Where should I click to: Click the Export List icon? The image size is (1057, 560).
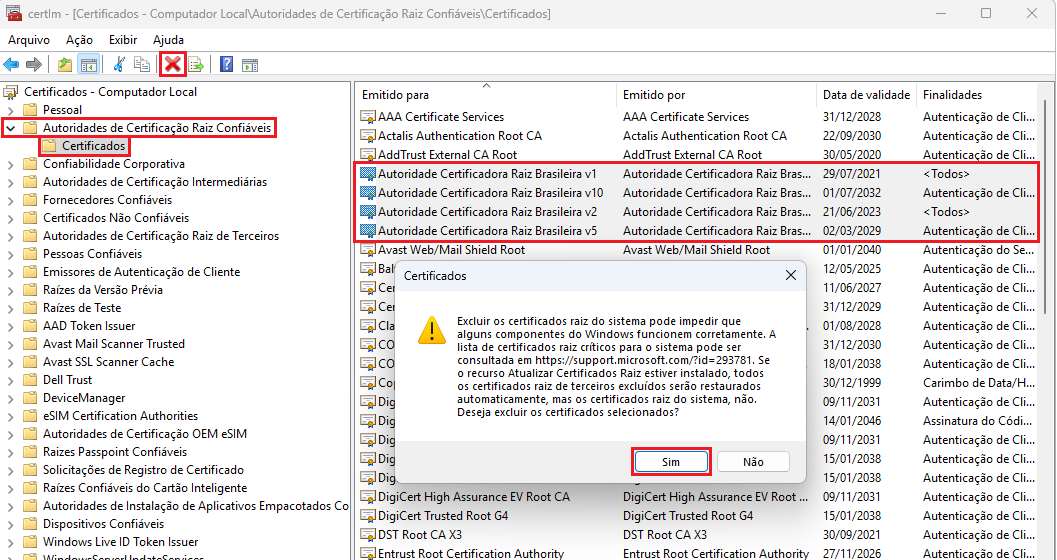(x=196, y=65)
